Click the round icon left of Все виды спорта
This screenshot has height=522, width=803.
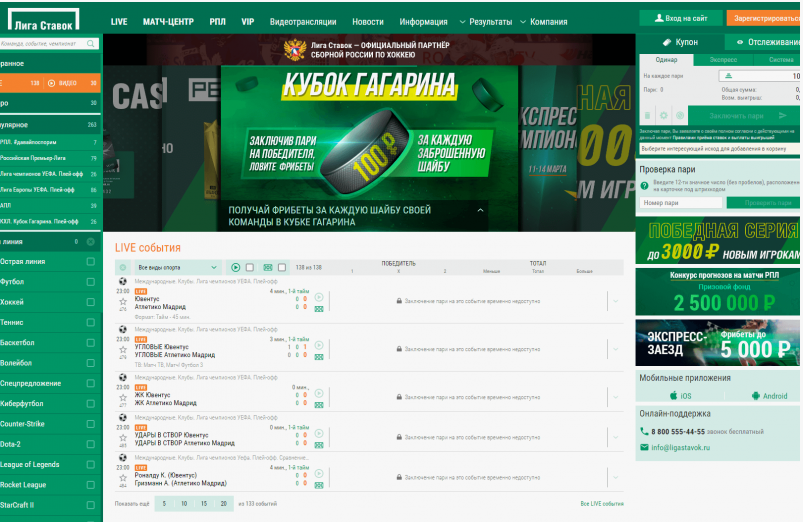point(123,267)
